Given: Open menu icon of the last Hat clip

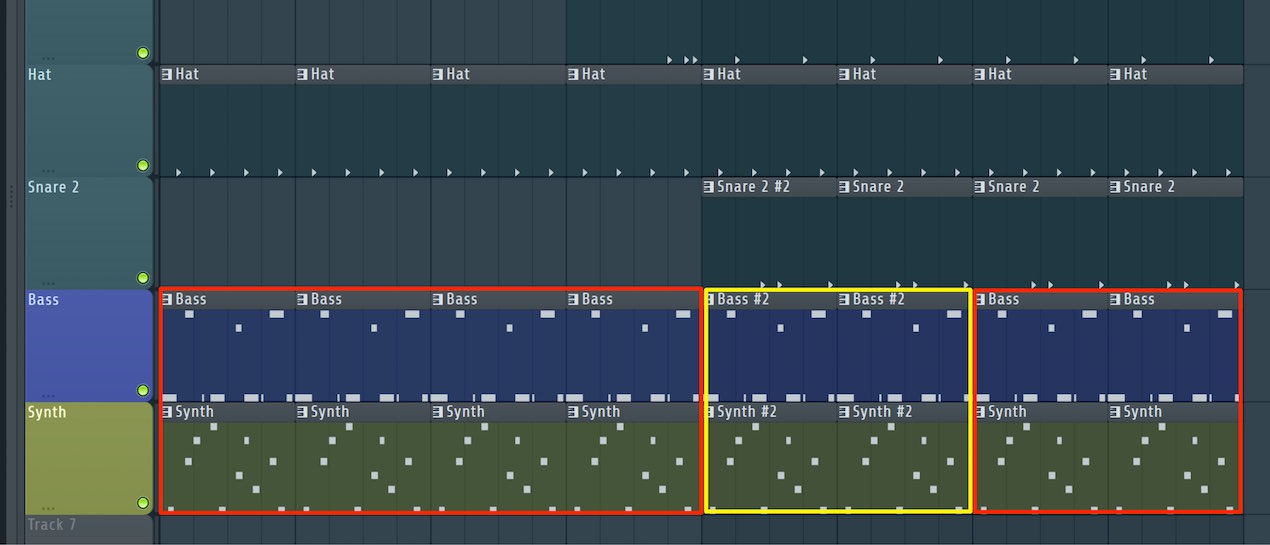Looking at the screenshot, I should point(1115,74).
